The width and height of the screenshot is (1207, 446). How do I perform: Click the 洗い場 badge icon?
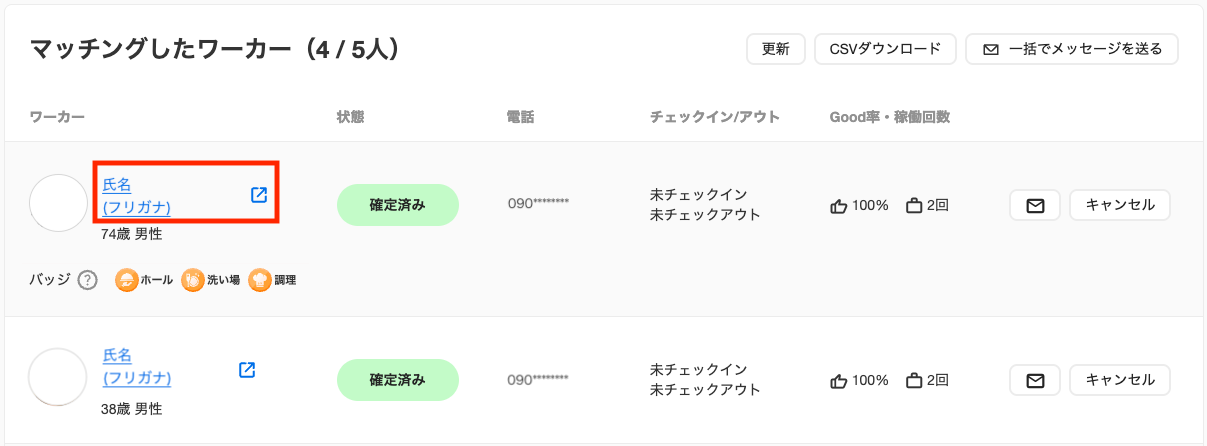coord(192,280)
